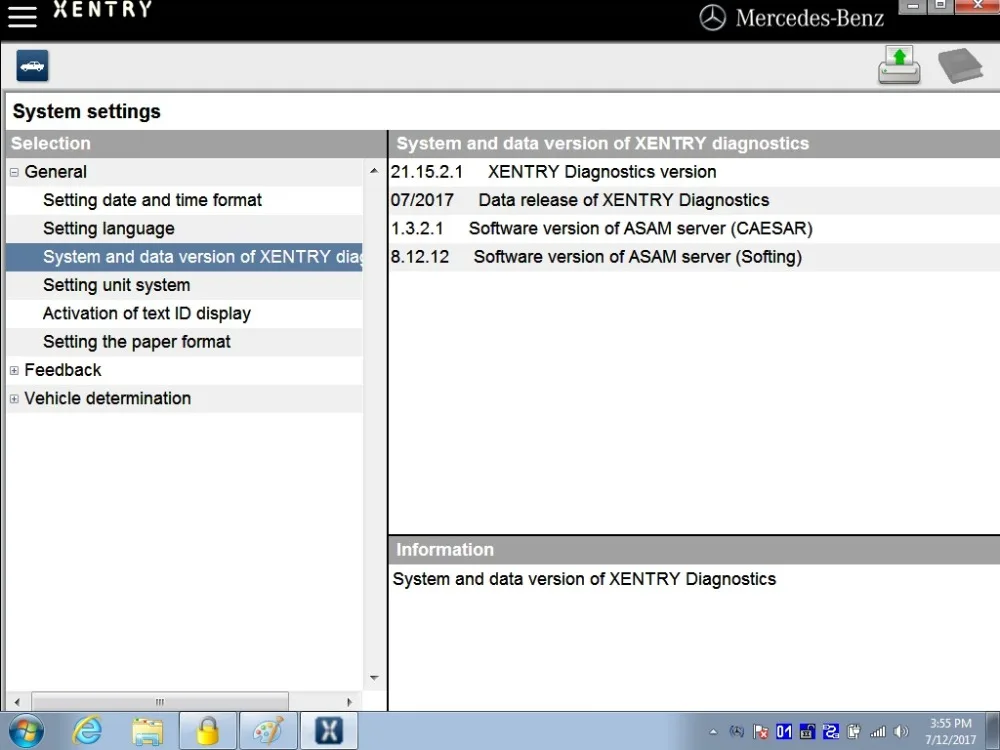Open Action Center flag tray icon
1000x750 pixels.
[760, 732]
